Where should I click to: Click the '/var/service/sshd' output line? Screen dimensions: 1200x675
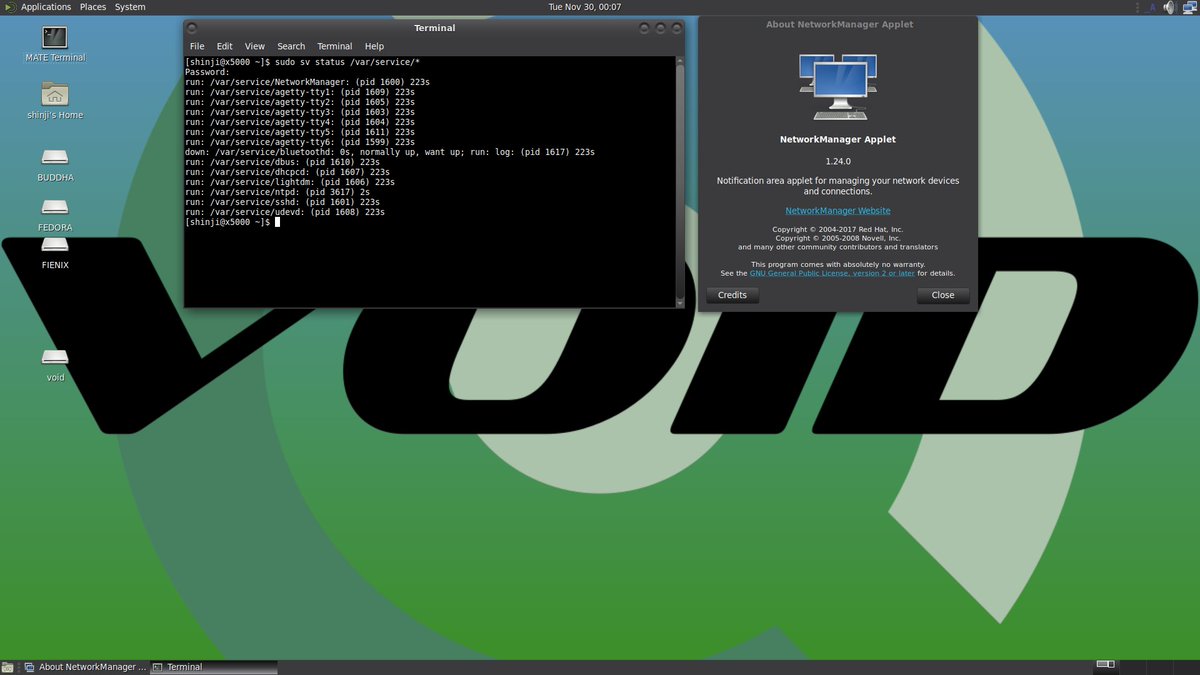[282, 202]
